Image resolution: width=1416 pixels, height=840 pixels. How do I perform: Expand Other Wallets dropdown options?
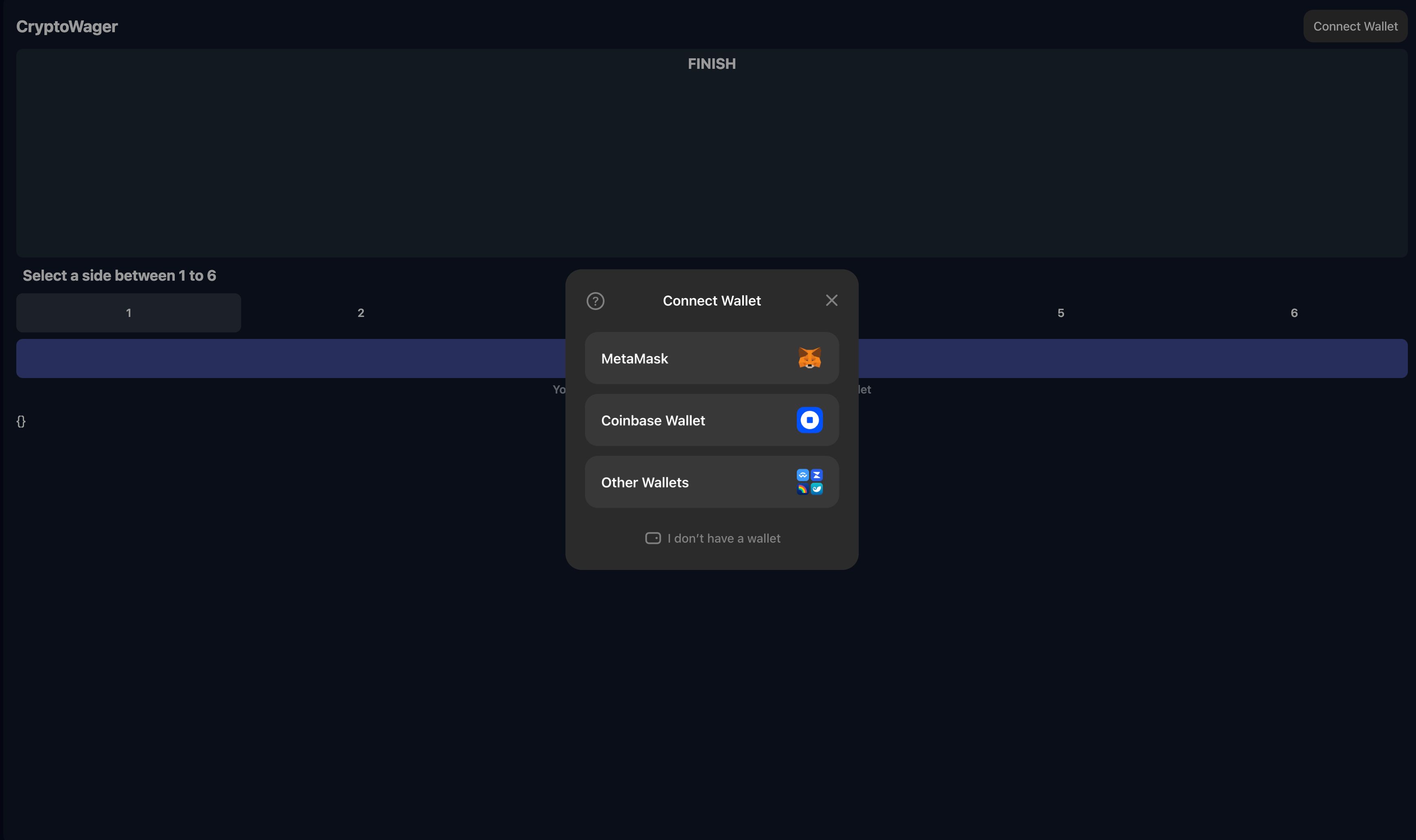pyautogui.click(x=711, y=481)
